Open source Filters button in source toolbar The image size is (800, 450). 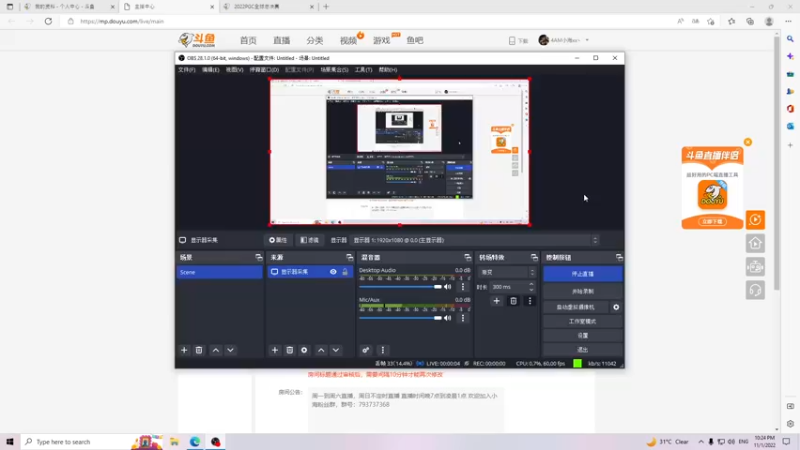[309, 240]
